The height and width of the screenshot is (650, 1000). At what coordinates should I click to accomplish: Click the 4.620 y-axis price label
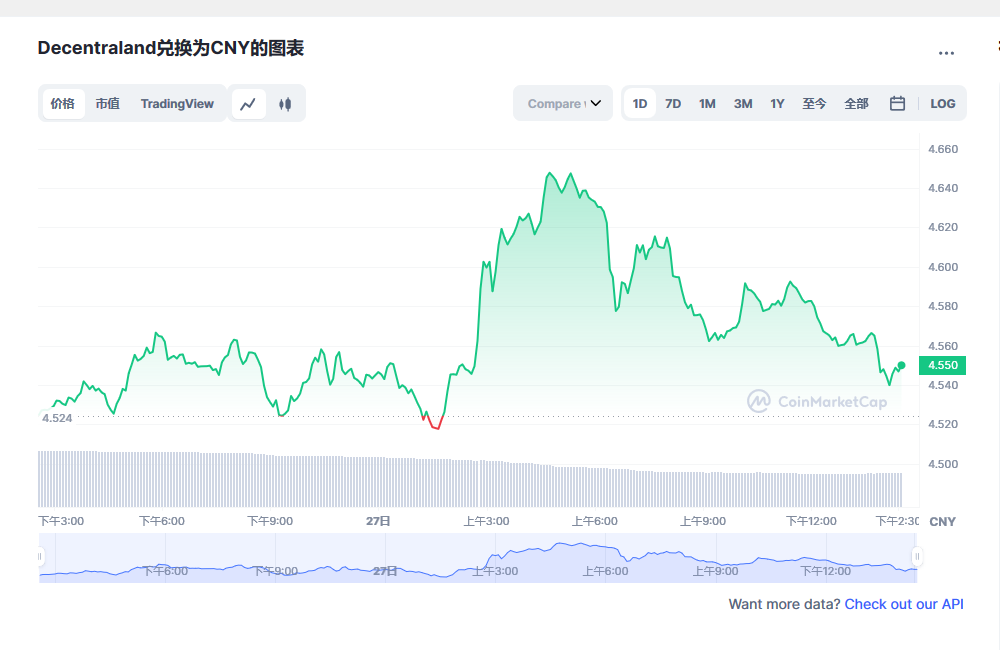pos(943,227)
